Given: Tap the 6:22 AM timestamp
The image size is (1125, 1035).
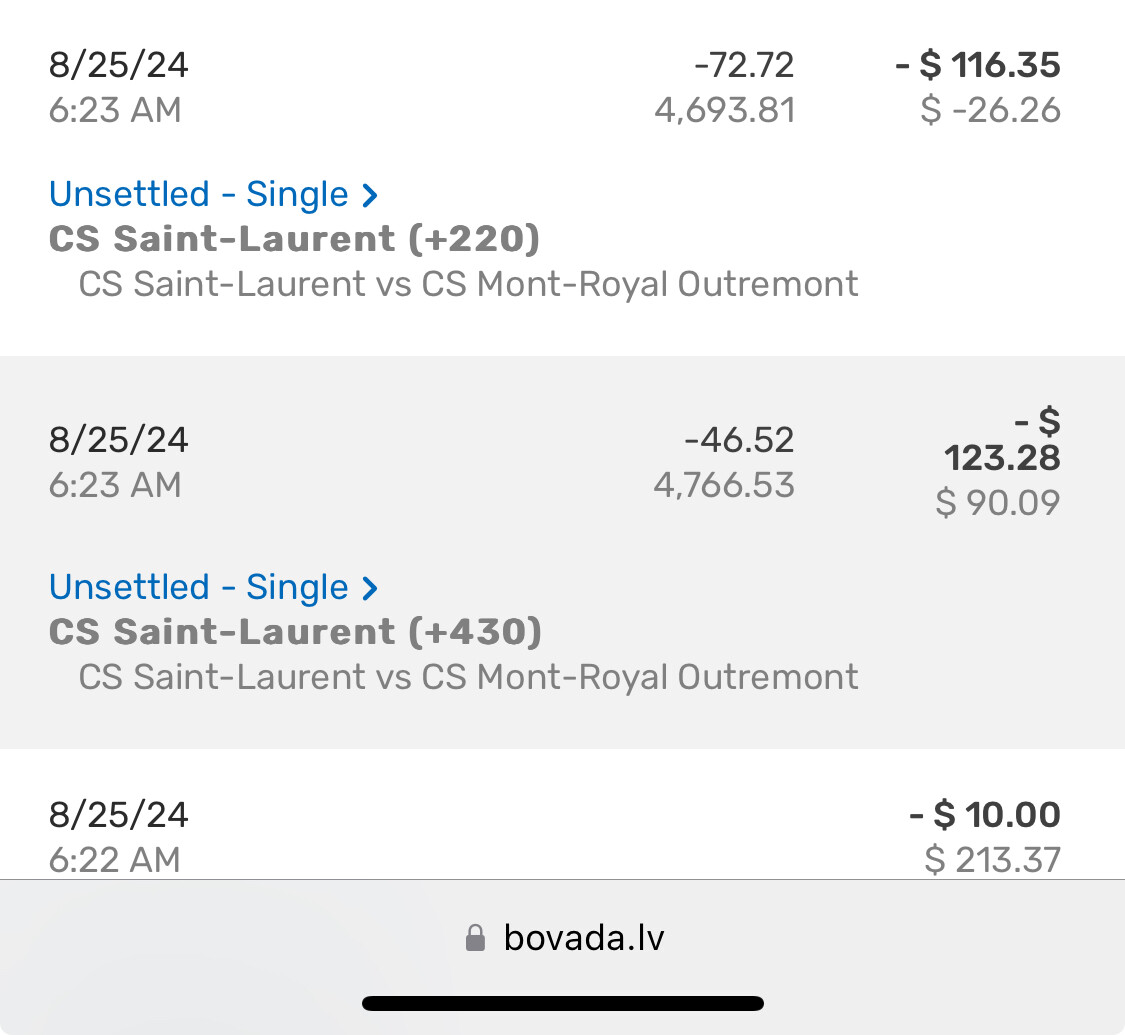Looking at the screenshot, I should [x=115, y=859].
